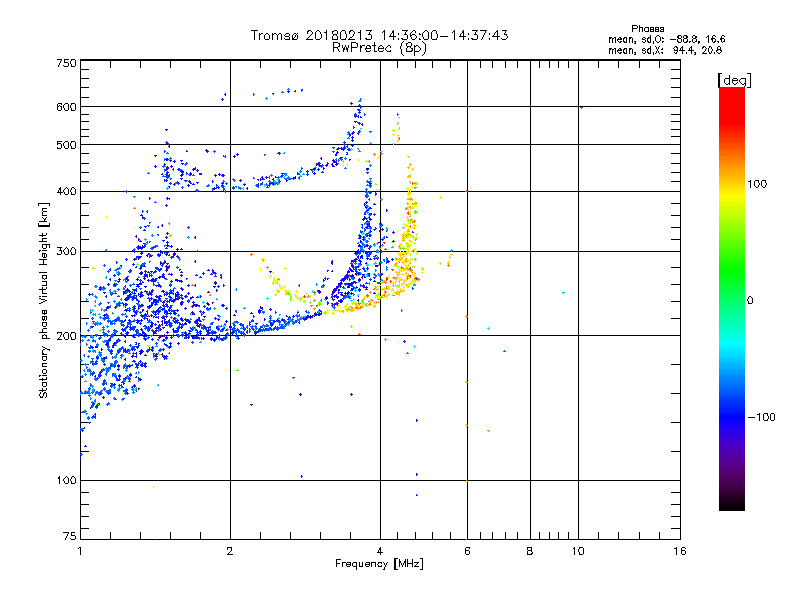Image resolution: width=800 pixels, height=600 pixels.
Task: Click the y-axis tick label '100'
Action: tap(66, 481)
